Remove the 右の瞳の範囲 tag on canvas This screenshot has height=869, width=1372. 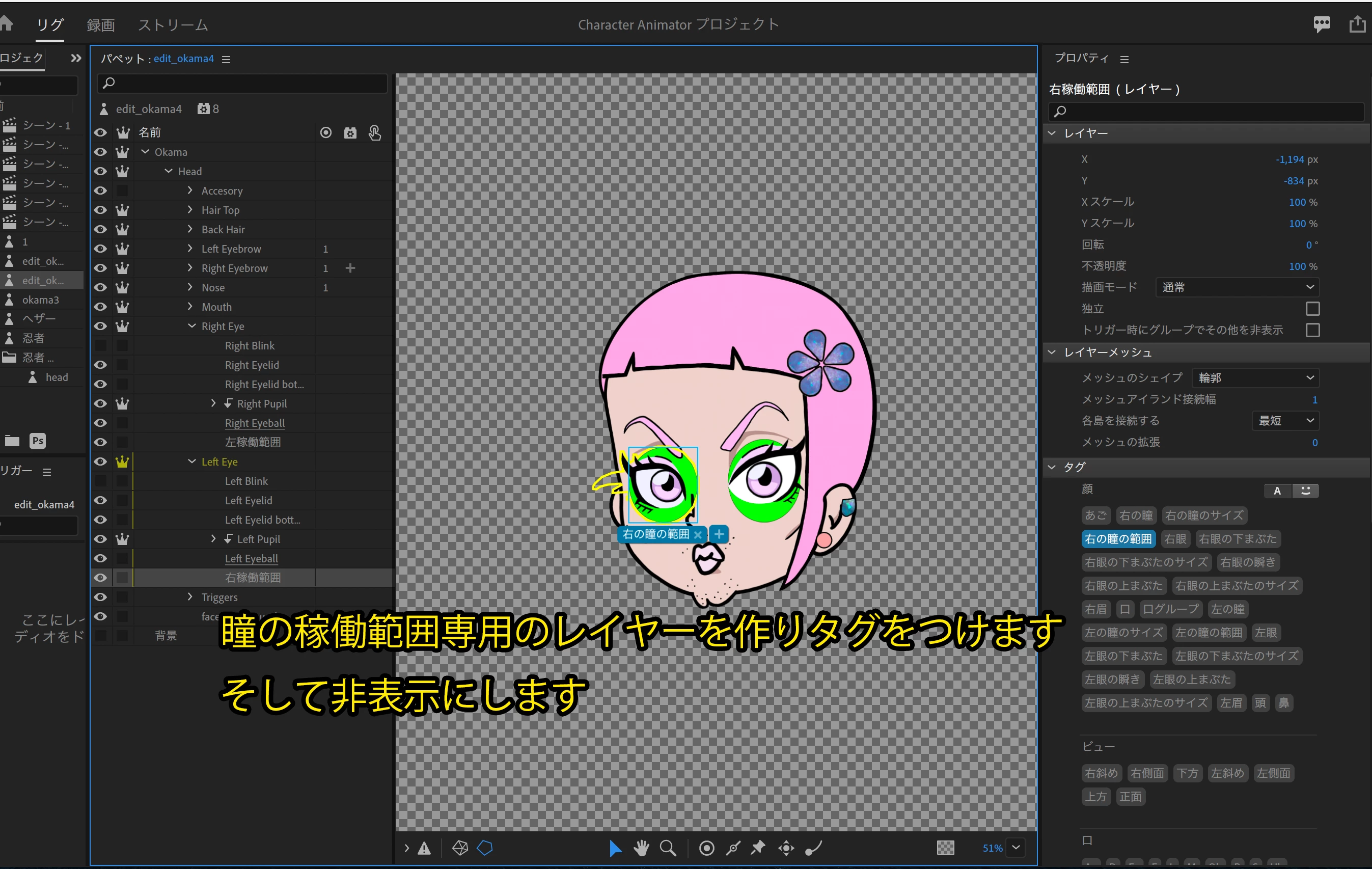(x=697, y=534)
